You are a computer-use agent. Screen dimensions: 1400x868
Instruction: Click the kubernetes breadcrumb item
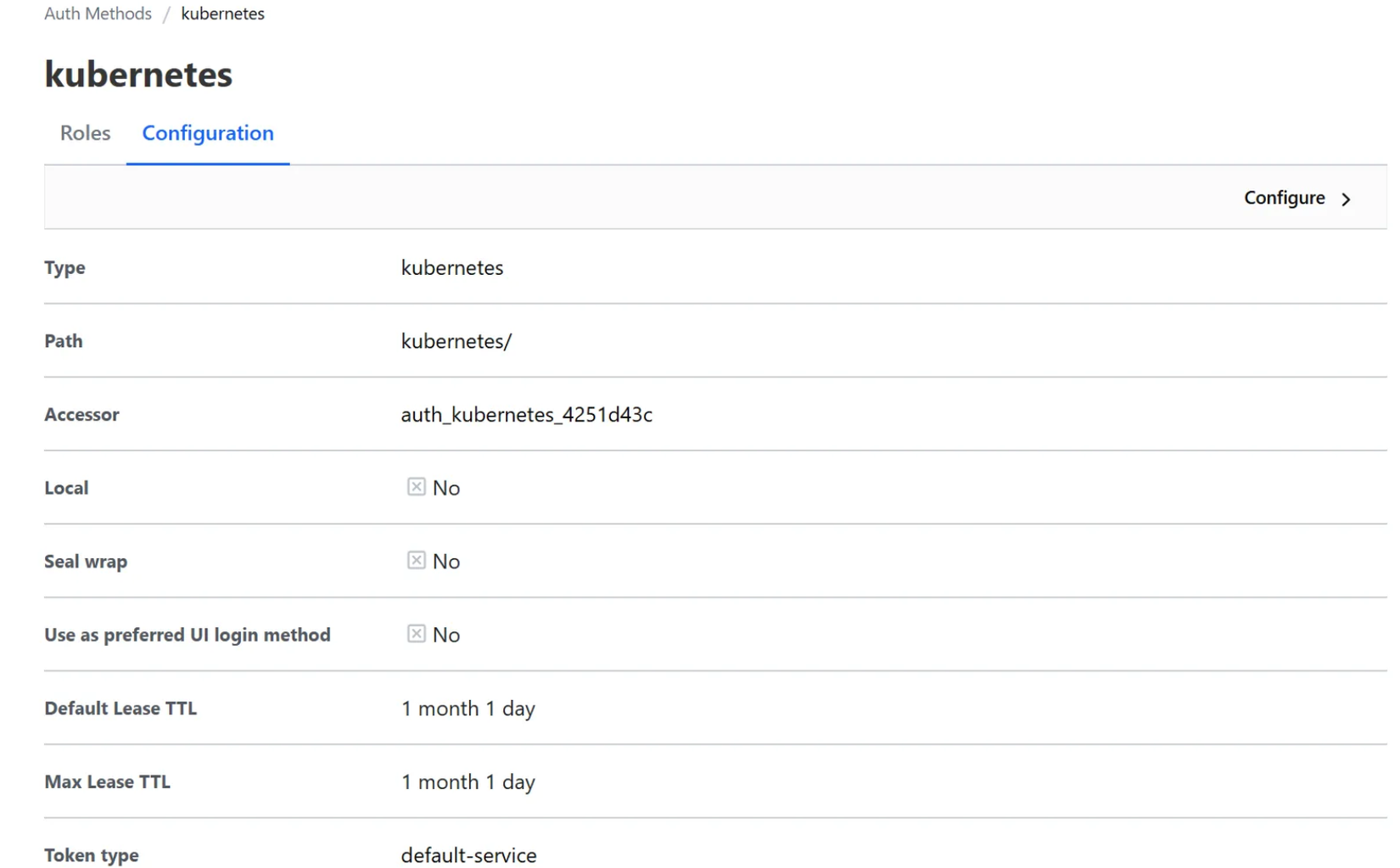point(222,14)
